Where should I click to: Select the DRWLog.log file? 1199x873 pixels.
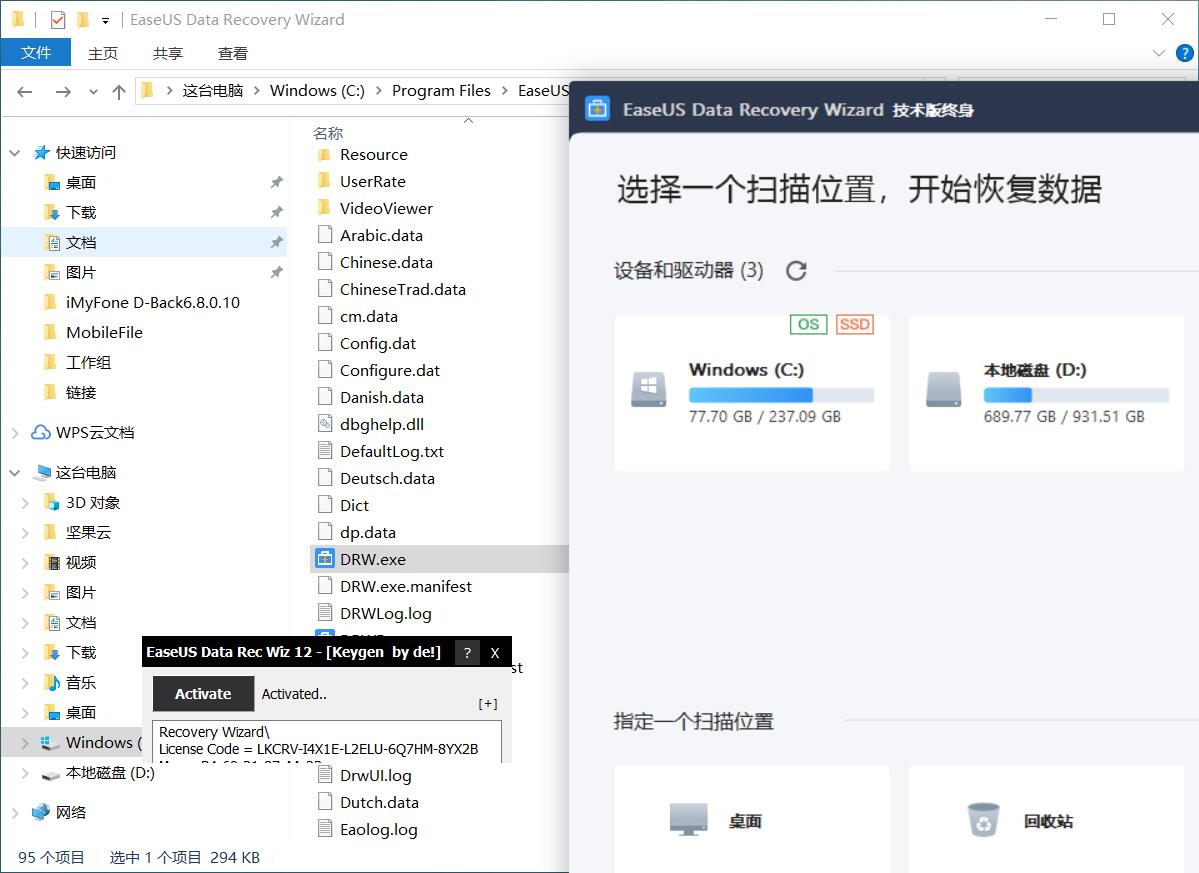pyautogui.click(x=385, y=613)
